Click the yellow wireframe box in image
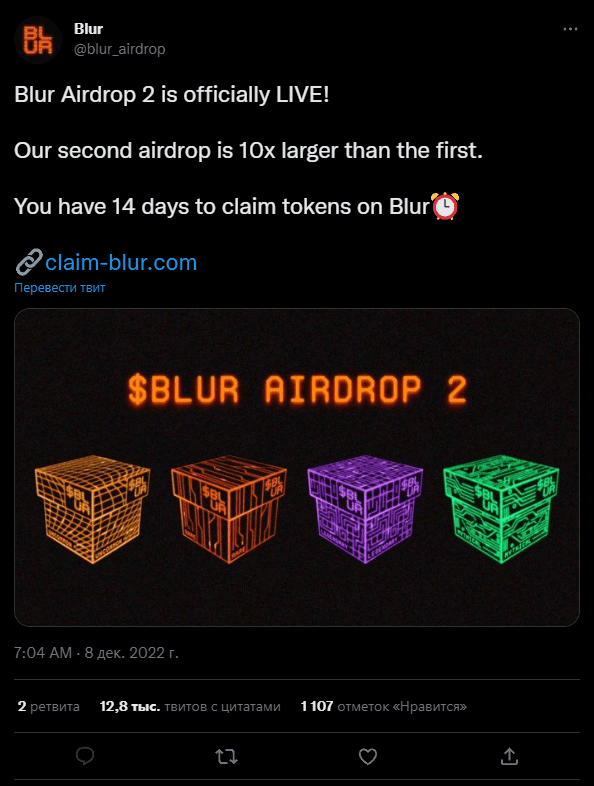 point(92,508)
